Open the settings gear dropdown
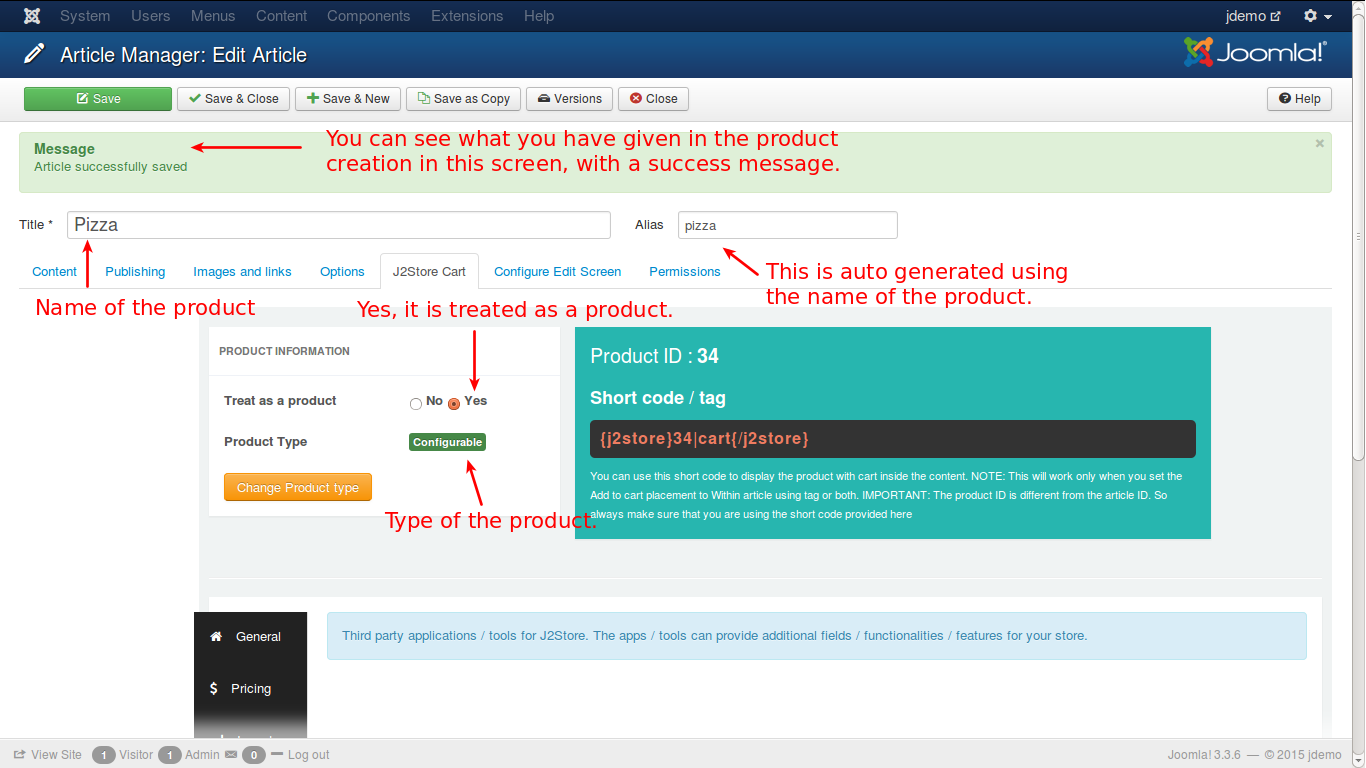The image size is (1366, 768). click(x=1317, y=16)
